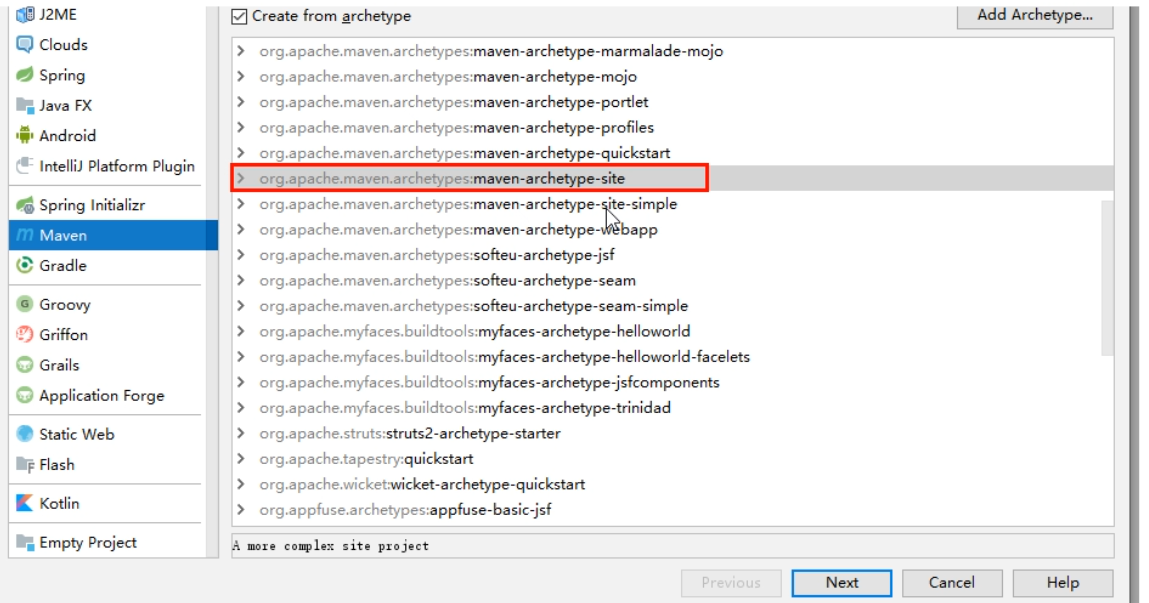
Task: Expand maven-archetype-profiles chevron
Action: pos(240,127)
